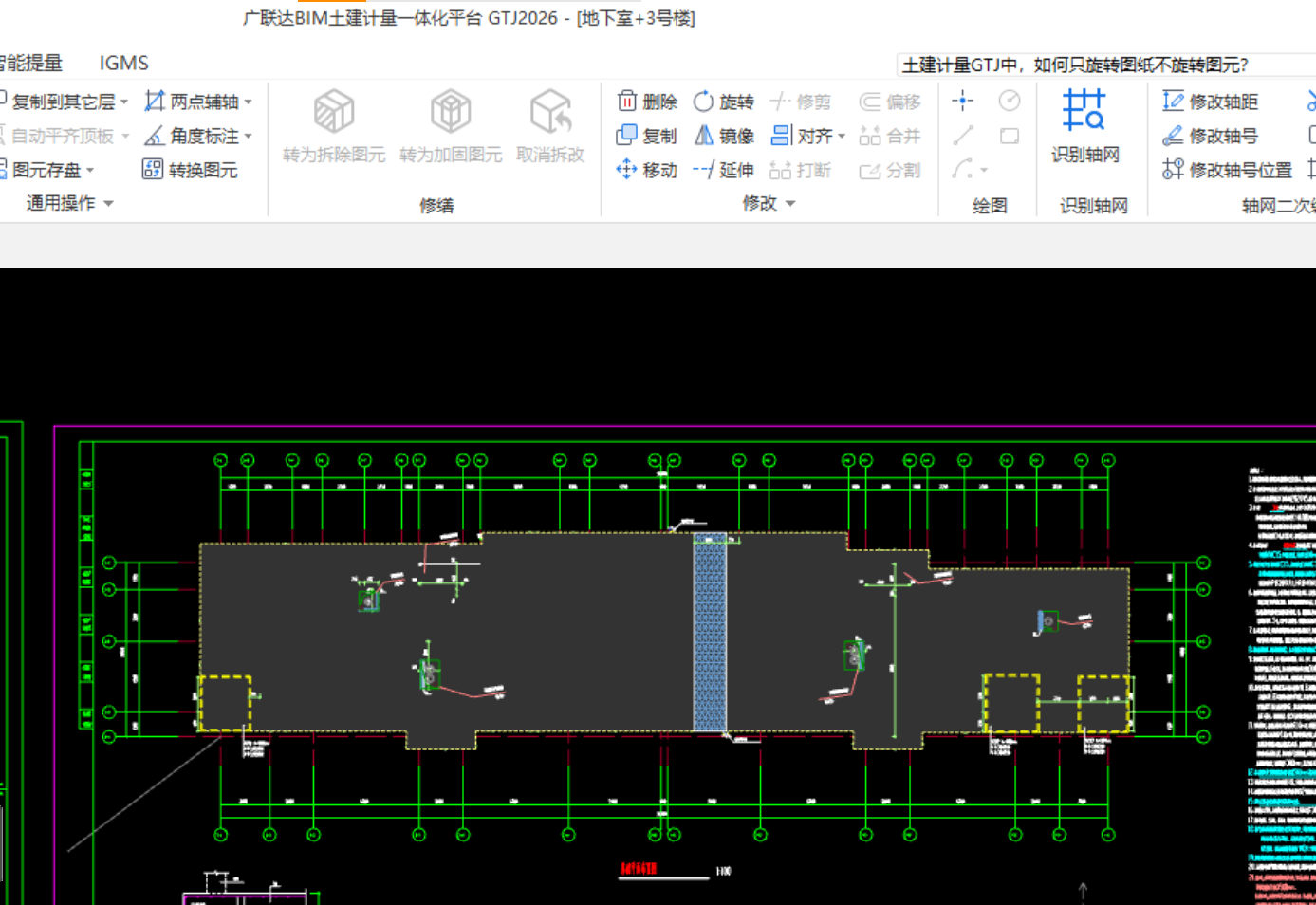Click the 打断 (break) tool
Image resolution: width=1316 pixels, height=905 pixels.
(801, 170)
